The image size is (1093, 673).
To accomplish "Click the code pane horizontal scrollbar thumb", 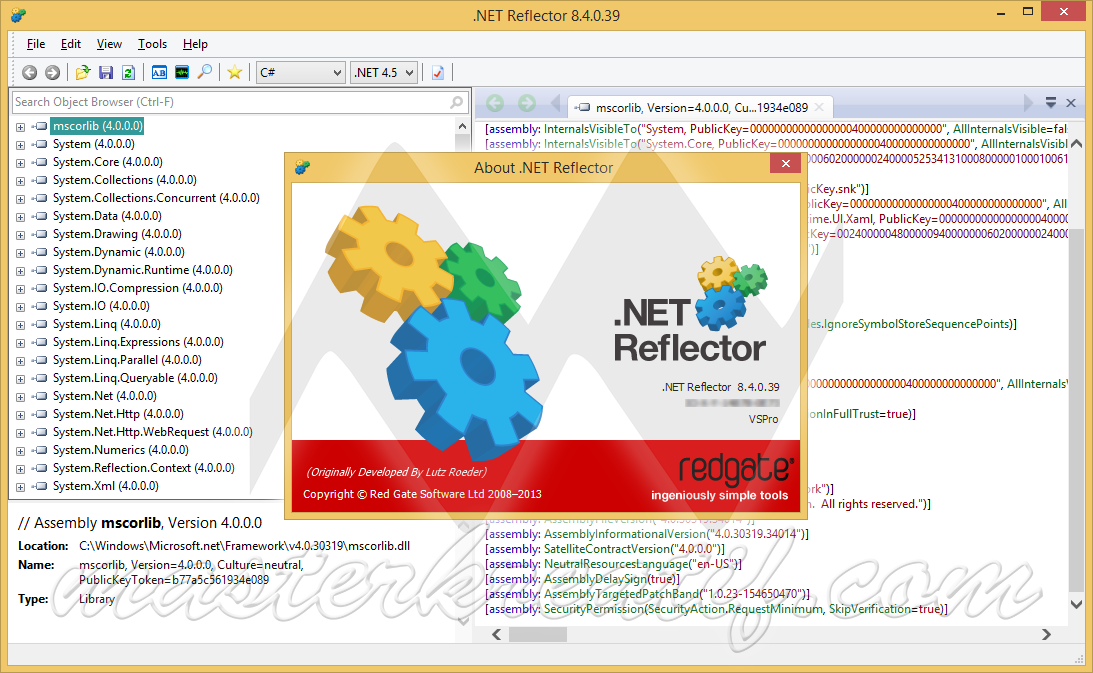I will [537, 635].
